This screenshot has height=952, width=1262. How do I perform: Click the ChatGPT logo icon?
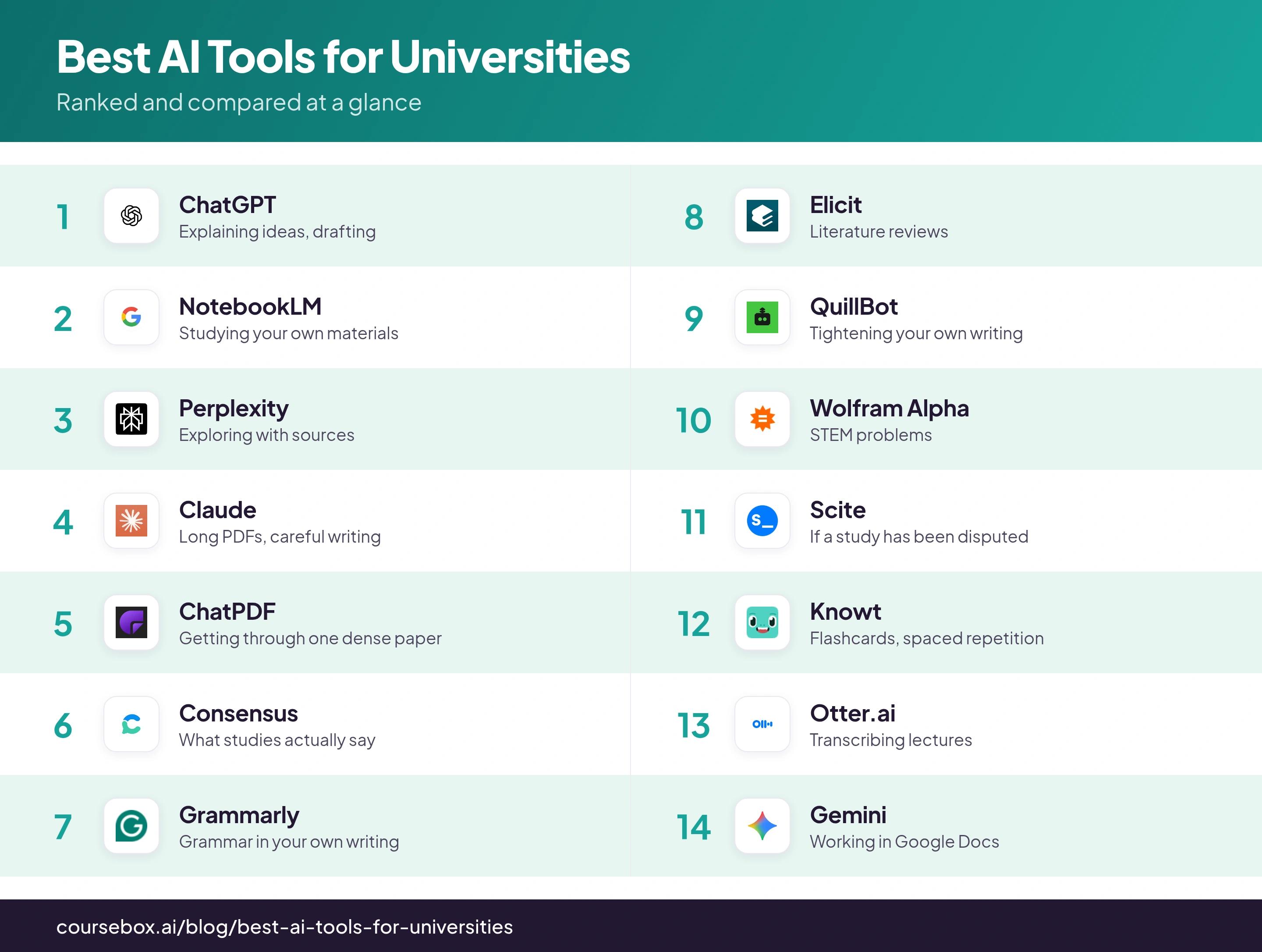pos(131,216)
